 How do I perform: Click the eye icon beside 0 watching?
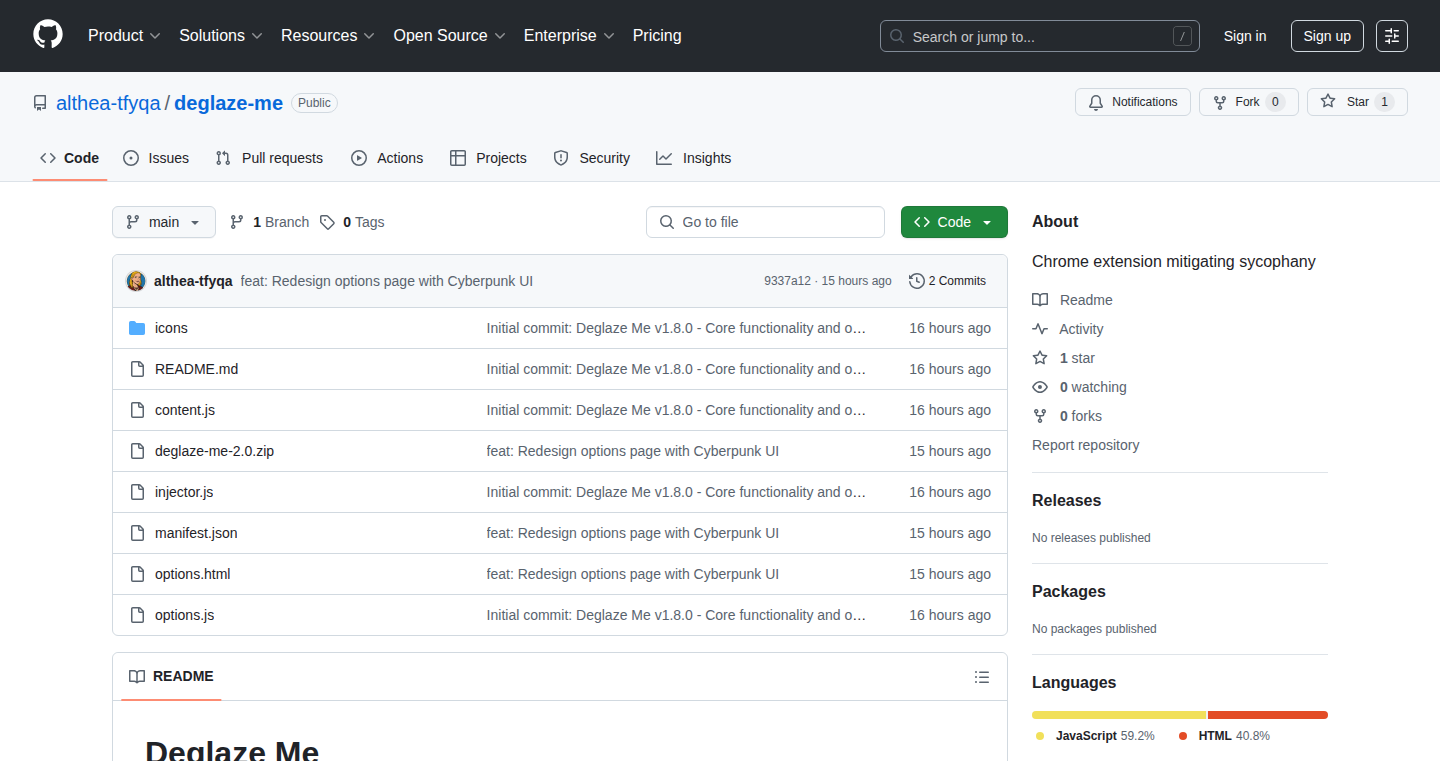(1040, 387)
